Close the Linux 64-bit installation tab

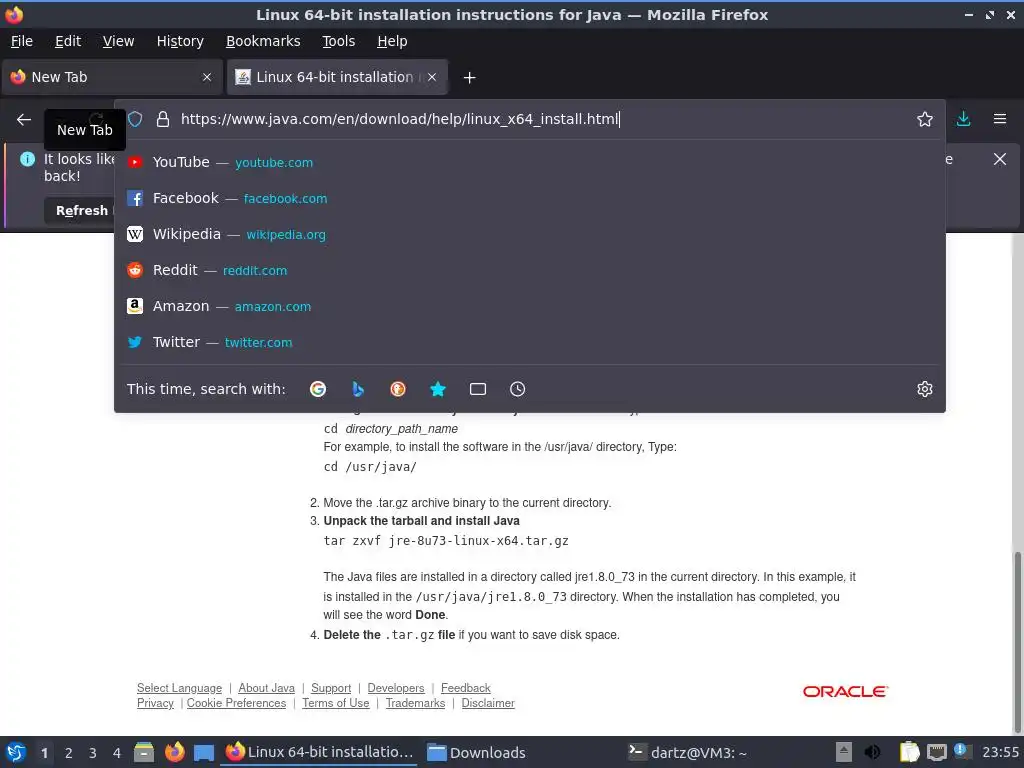pyautogui.click(x=432, y=77)
